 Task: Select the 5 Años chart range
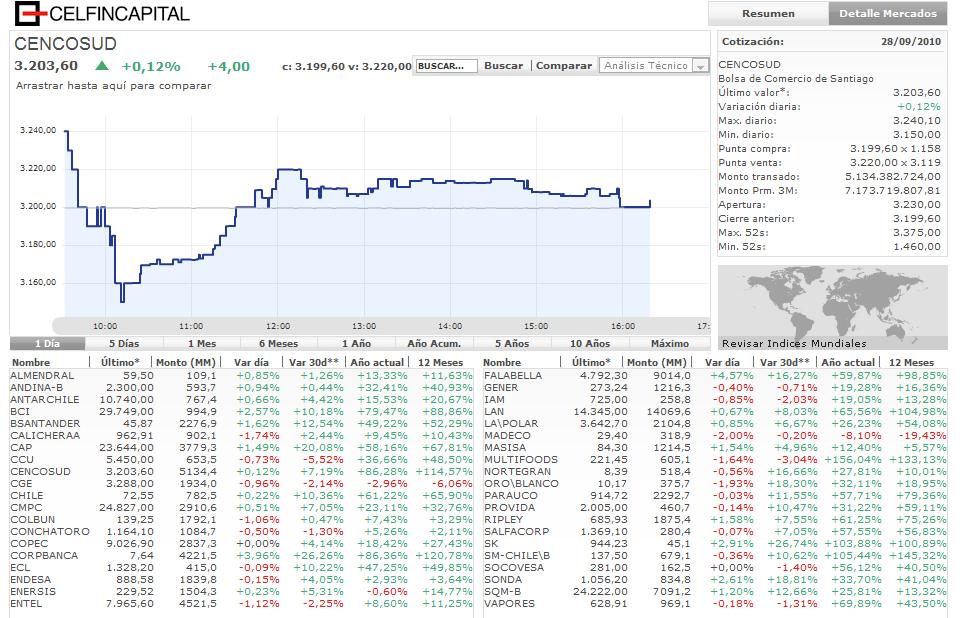pyautogui.click(x=512, y=343)
